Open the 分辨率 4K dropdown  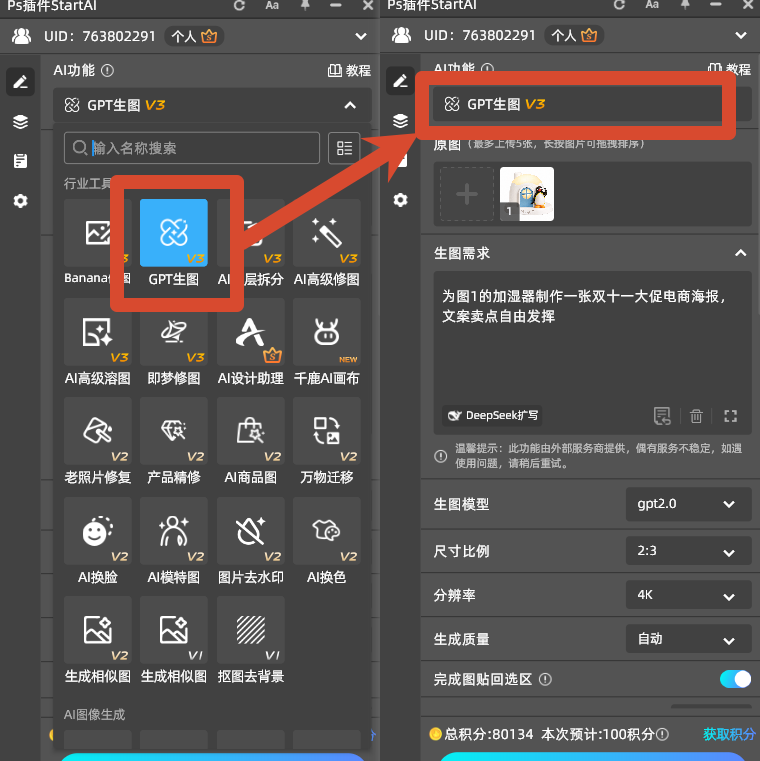689,595
